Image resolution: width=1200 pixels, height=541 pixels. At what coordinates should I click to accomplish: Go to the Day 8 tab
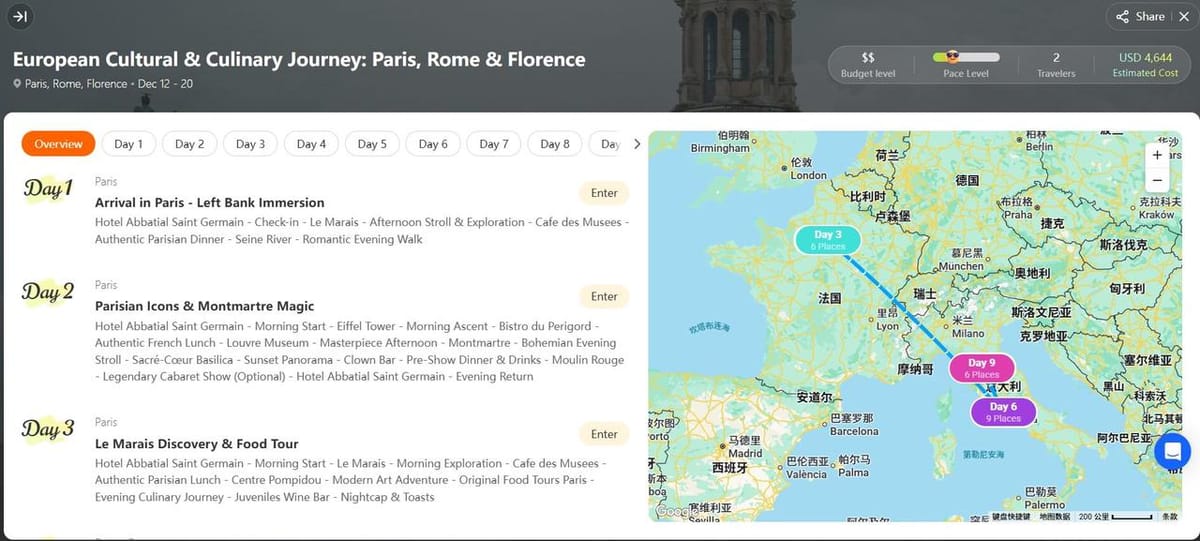[554, 144]
